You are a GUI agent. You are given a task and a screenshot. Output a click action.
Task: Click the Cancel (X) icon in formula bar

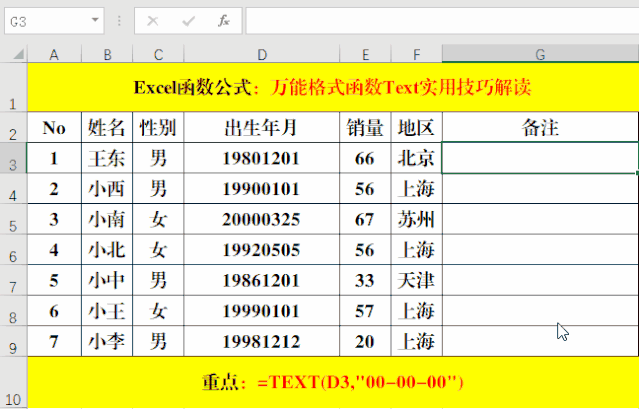pyautogui.click(x=153, y=20)
